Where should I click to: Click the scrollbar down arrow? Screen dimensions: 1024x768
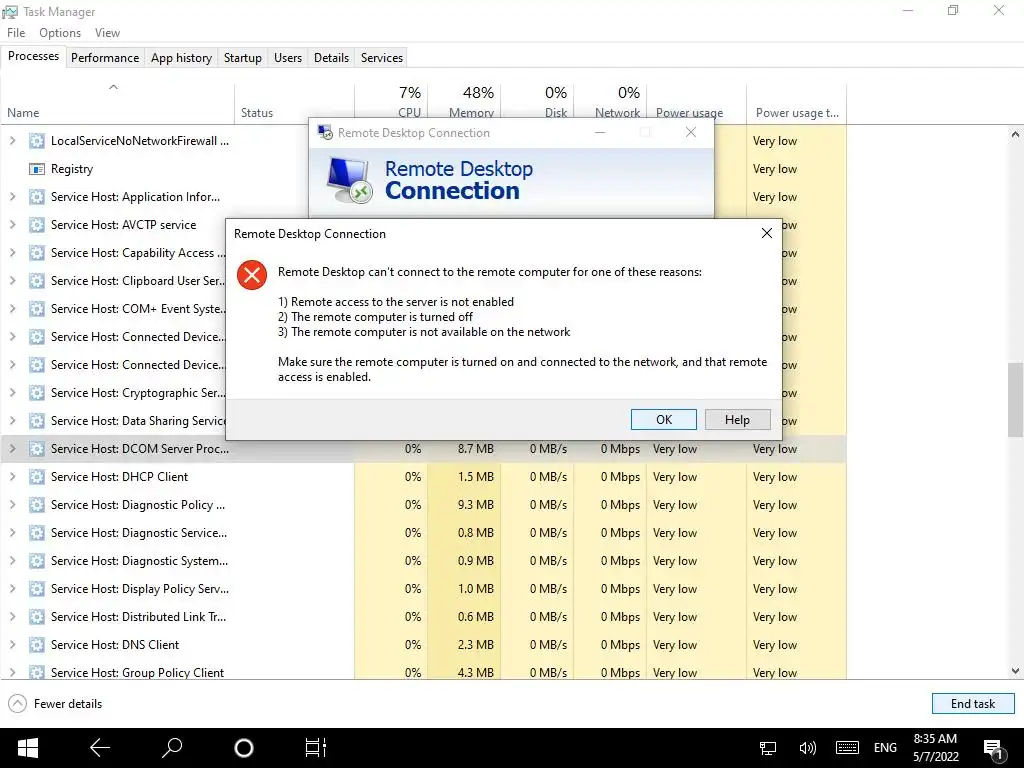pos(1015,671)
